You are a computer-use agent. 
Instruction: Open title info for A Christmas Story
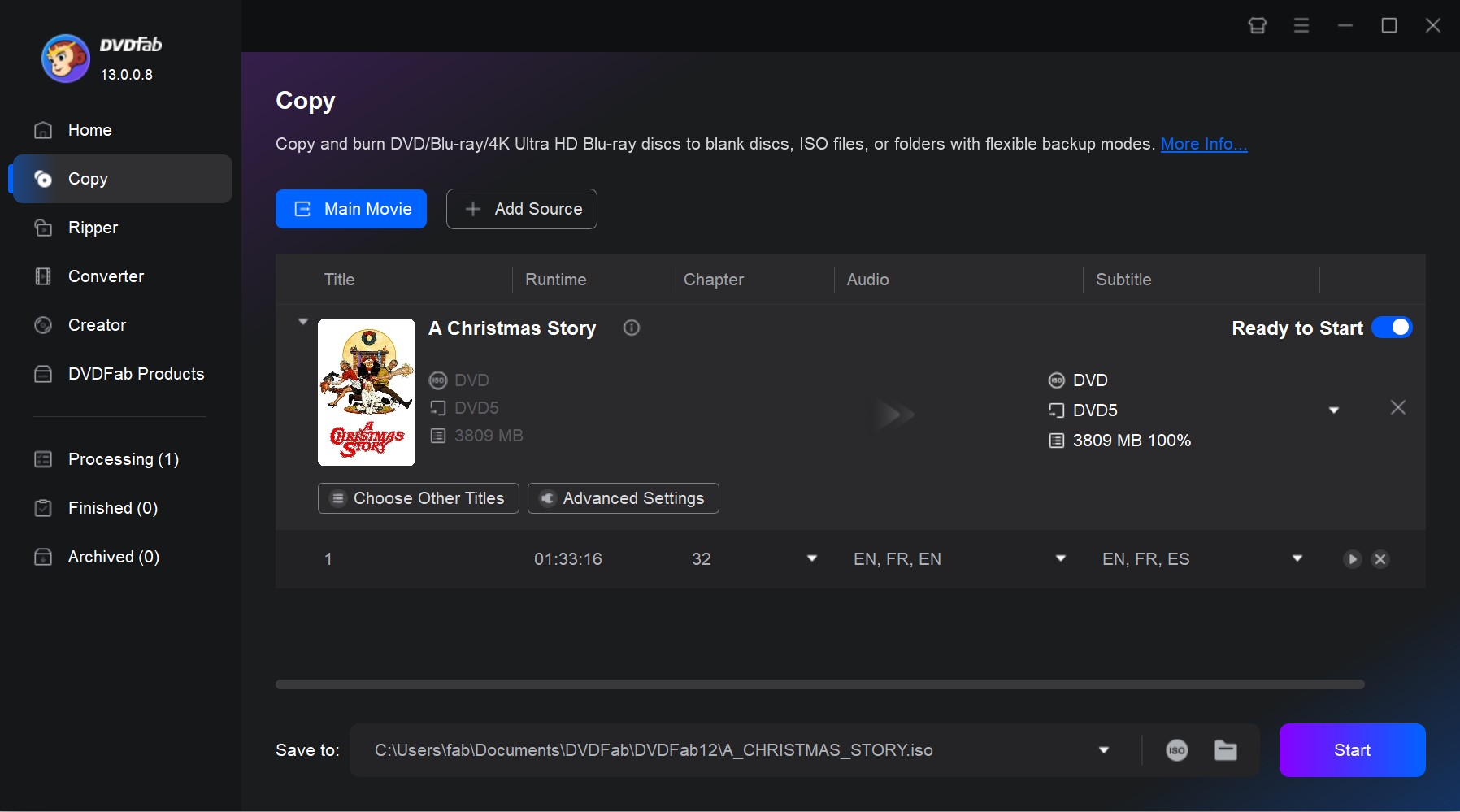click(632, 328)
